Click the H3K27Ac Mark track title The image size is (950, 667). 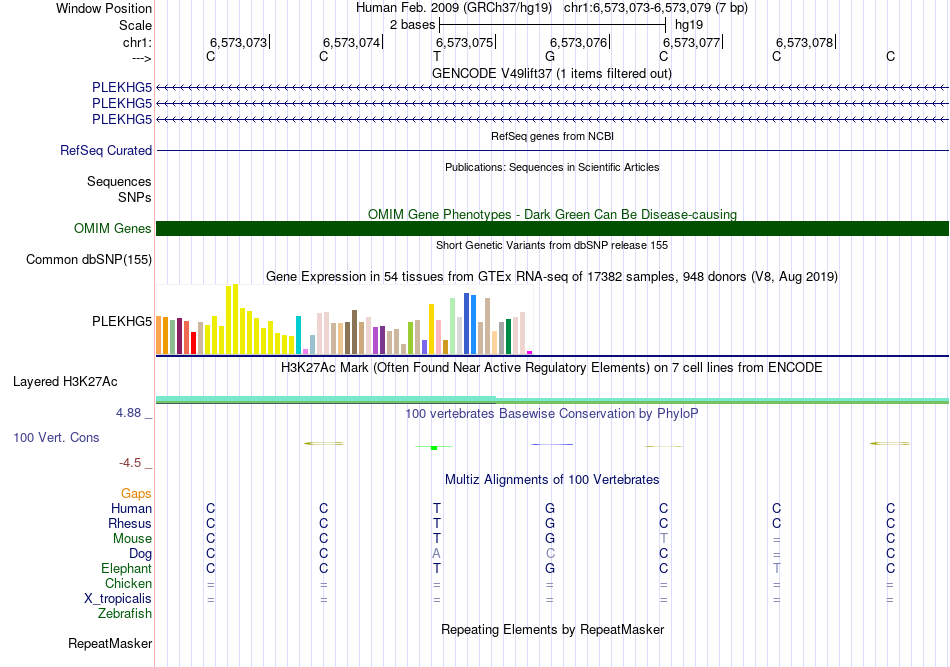tap(552, 368)
